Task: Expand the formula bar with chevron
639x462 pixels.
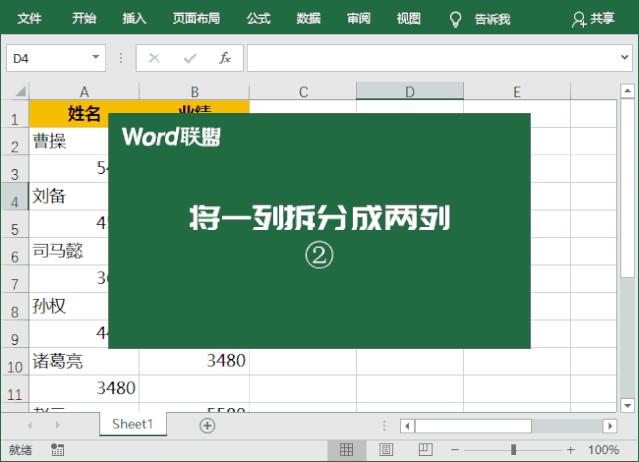Action: [625, 58]
